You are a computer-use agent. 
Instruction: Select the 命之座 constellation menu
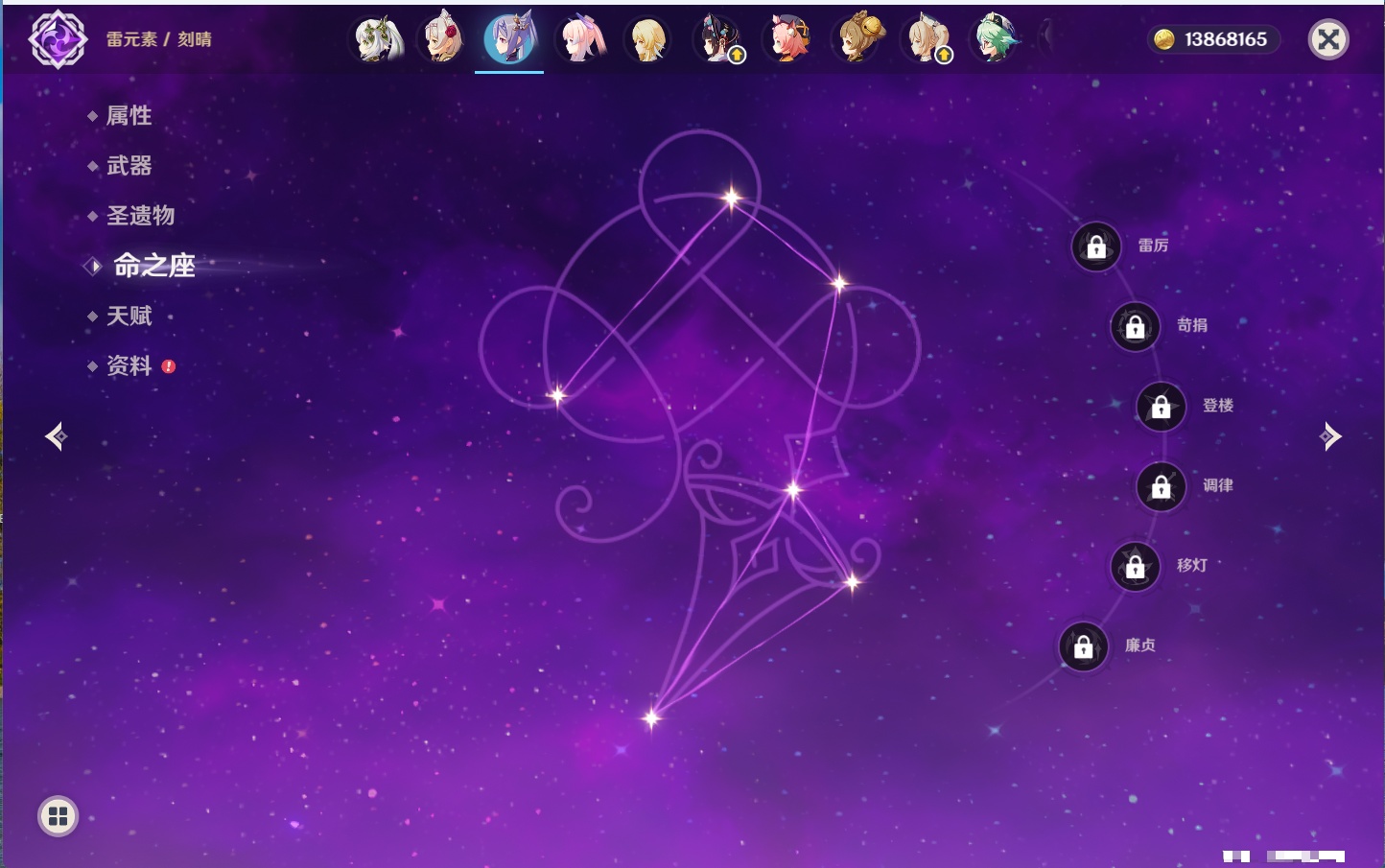click(154, 266)
